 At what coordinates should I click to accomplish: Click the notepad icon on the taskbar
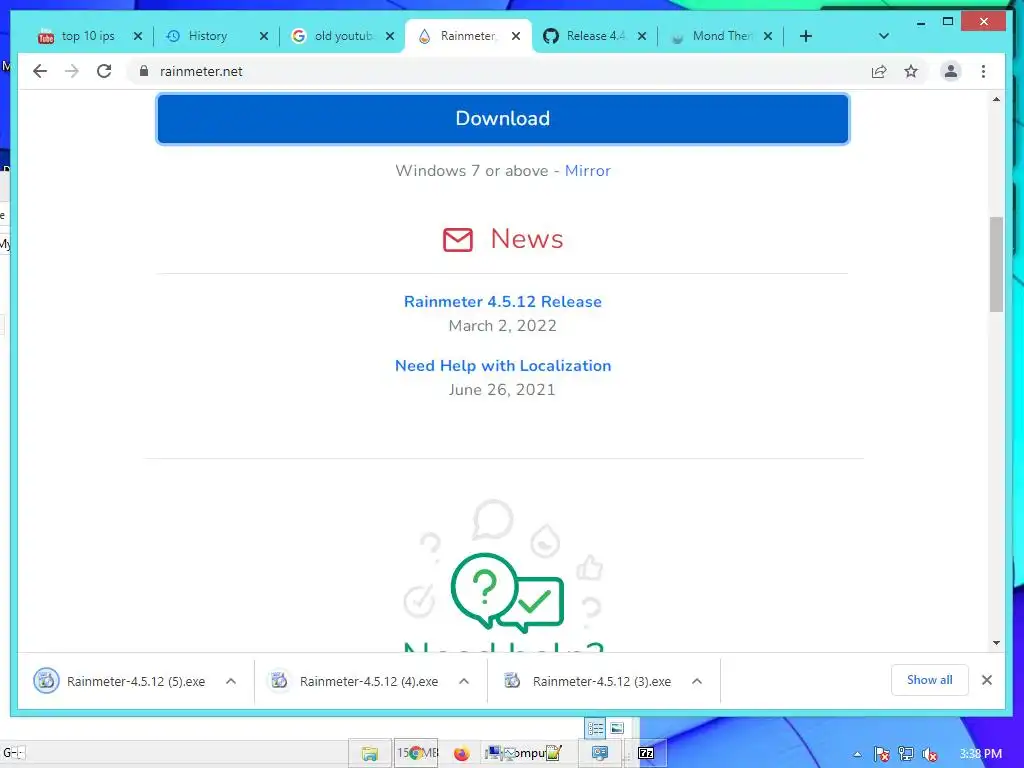click(554, 752)
